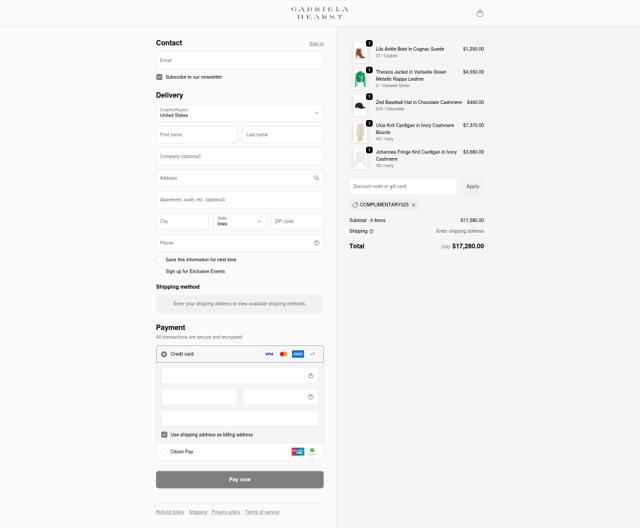Click the discount code input field
640x528 pixels.
(x=403, y=186)
